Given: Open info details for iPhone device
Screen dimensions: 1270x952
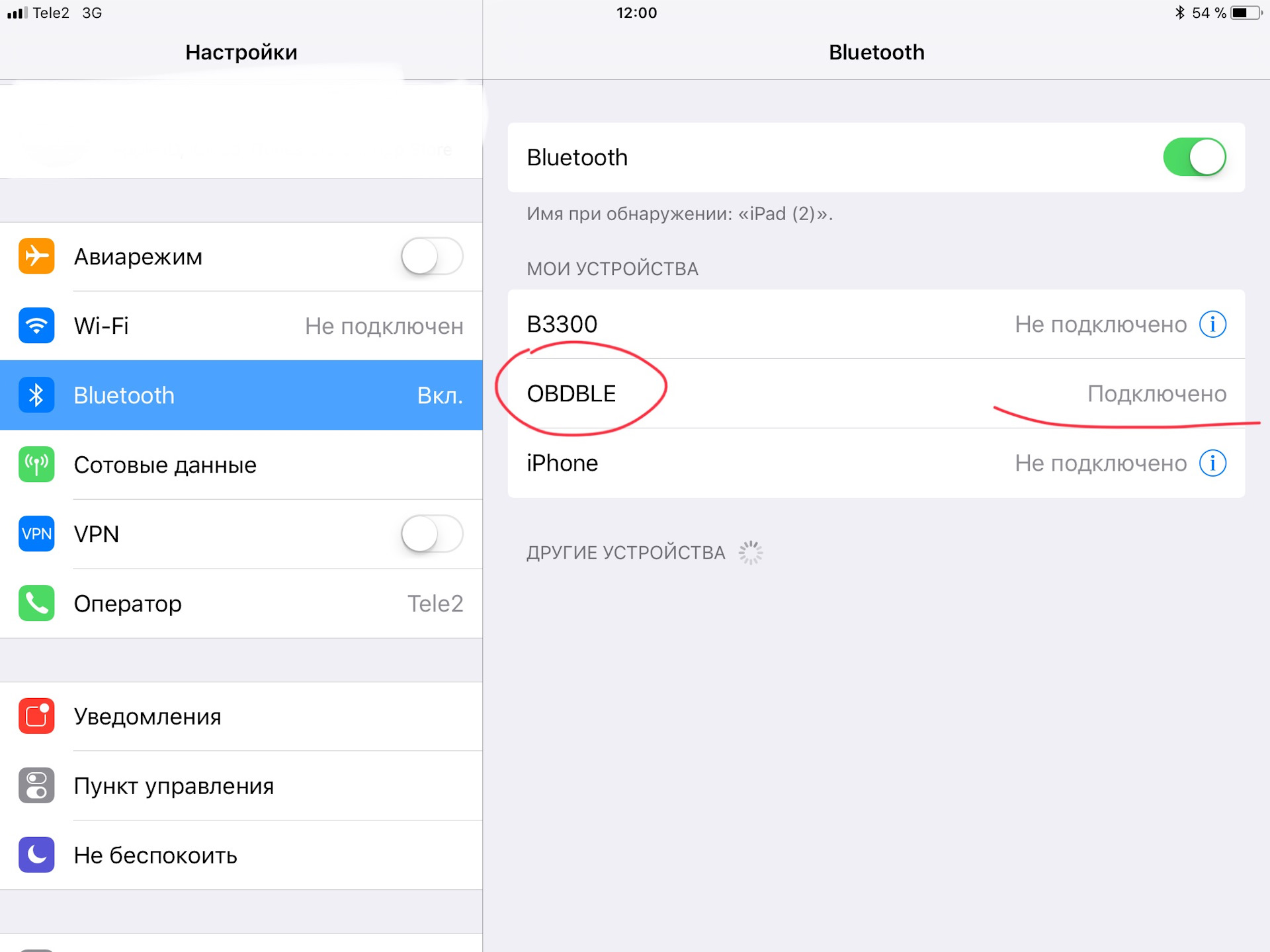Looking at the screenshot, I should (x=1212, y=463).
